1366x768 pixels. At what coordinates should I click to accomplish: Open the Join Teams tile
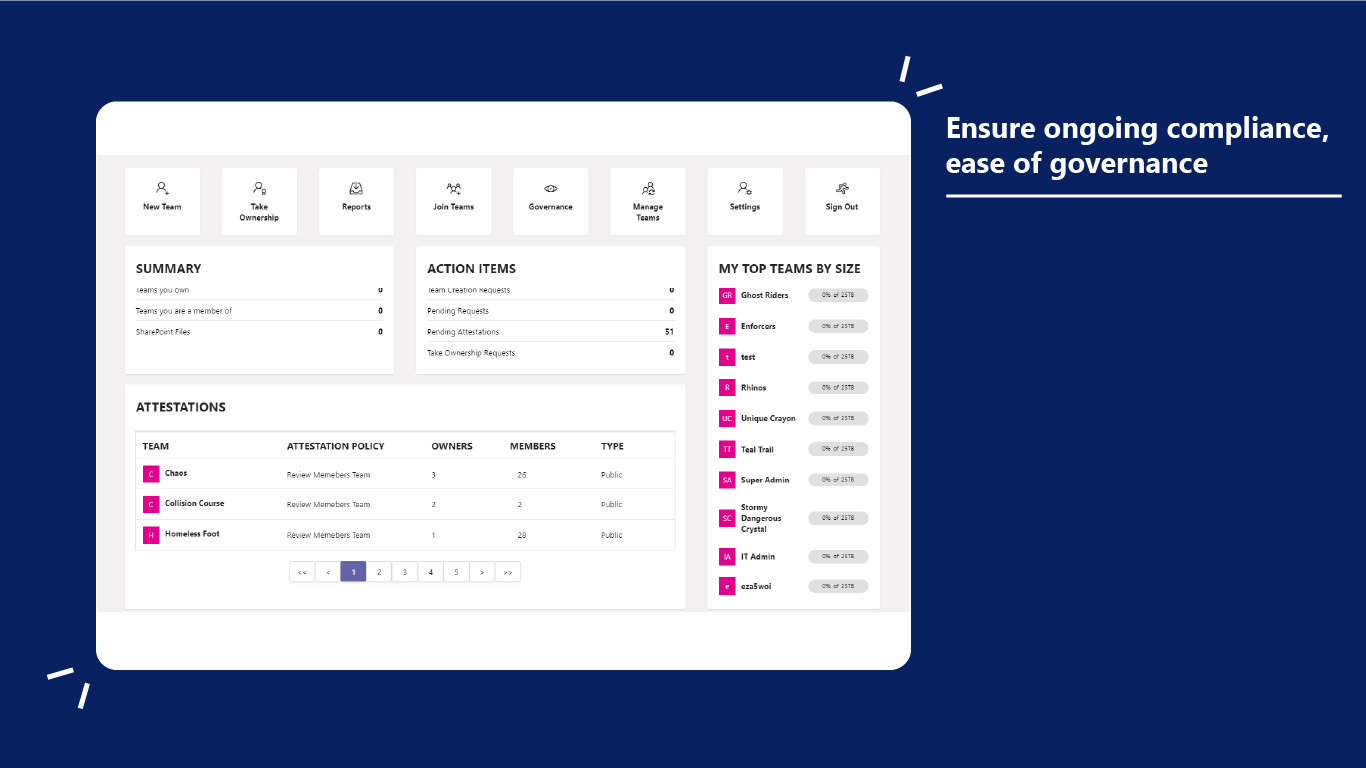(453, 201)
